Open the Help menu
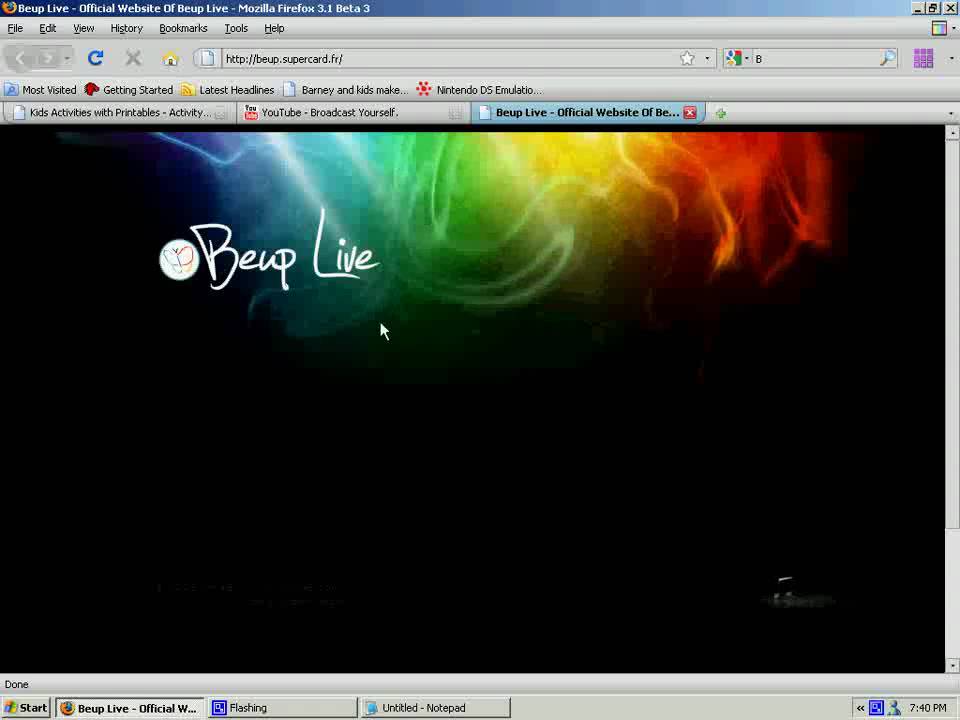Image resolution: width=960 pixels, height=720 pixels. pyautogui.click(x=274, y=28)
